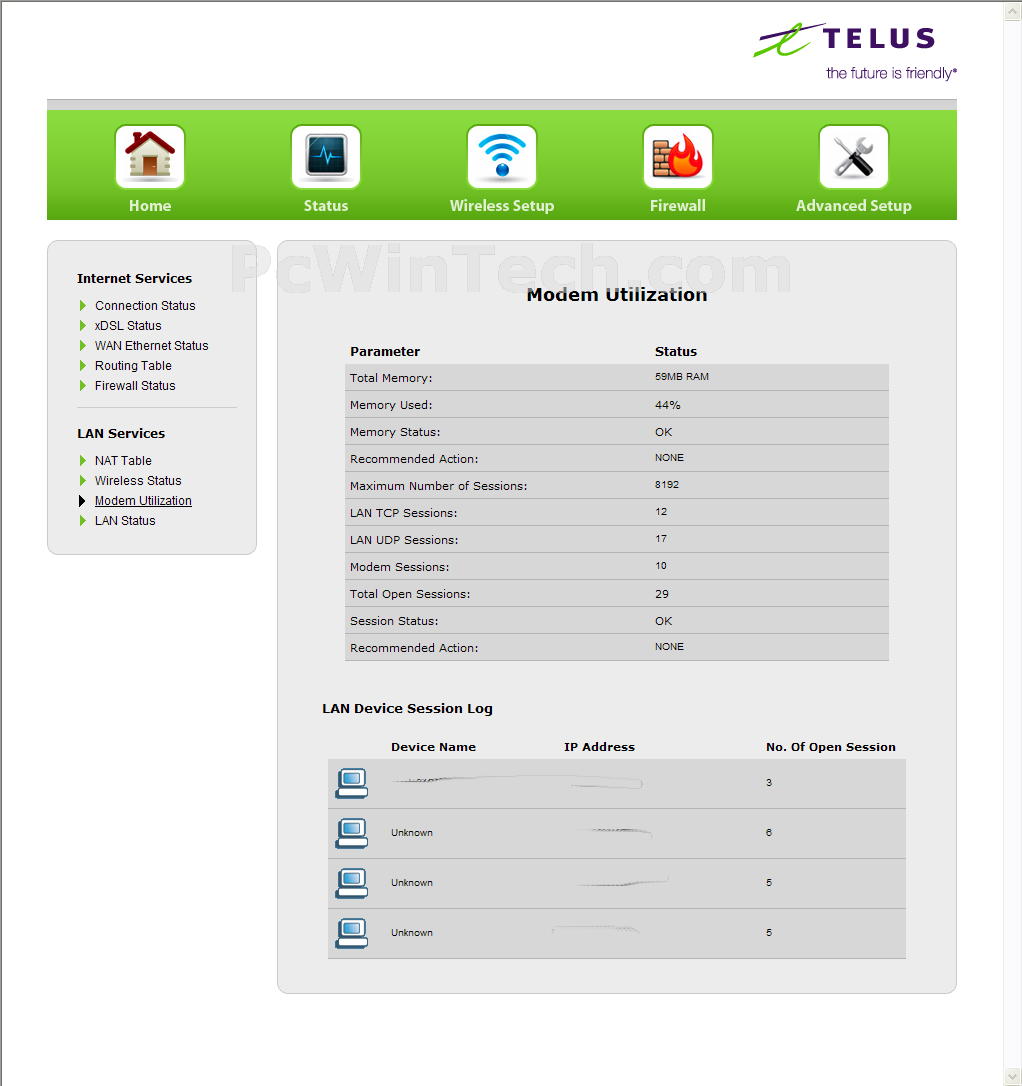Open the WAN Ethernet Status link
Viewport: 1022px width, 1086px height.
click(x=152, y=346)
